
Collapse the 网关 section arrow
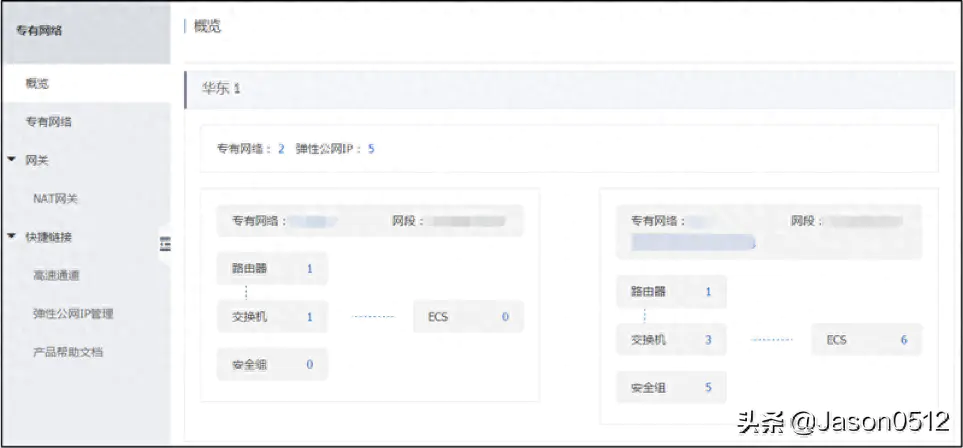(x=11, y=160)
